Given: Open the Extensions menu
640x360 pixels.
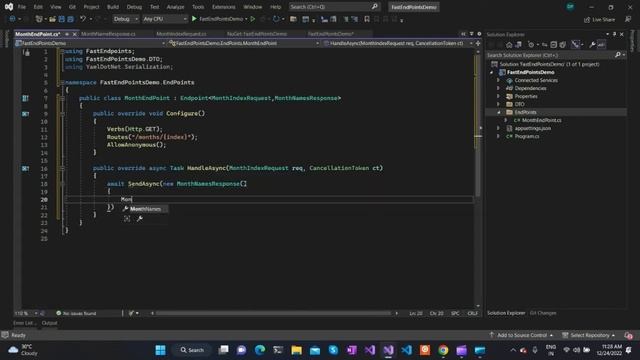Looking at the screenshot, I should 224,7.
